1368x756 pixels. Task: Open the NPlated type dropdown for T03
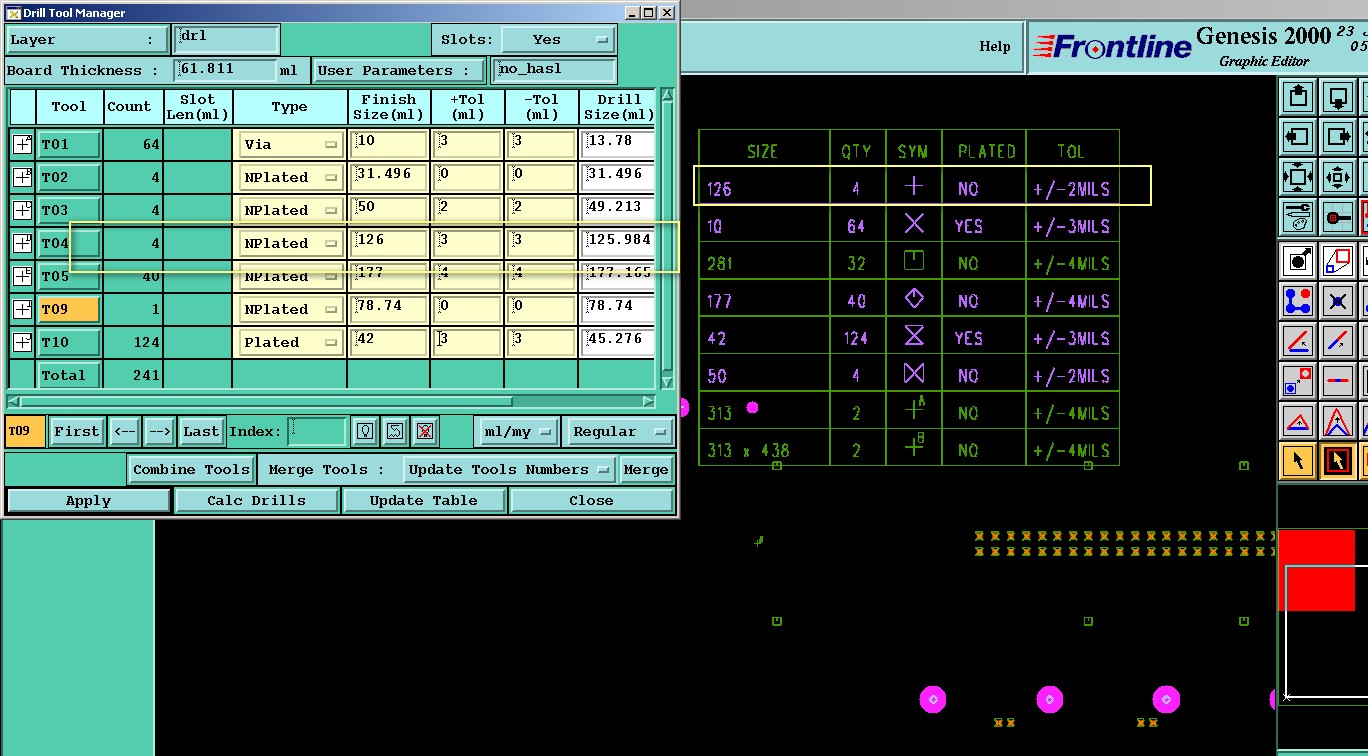pos(290,210)
